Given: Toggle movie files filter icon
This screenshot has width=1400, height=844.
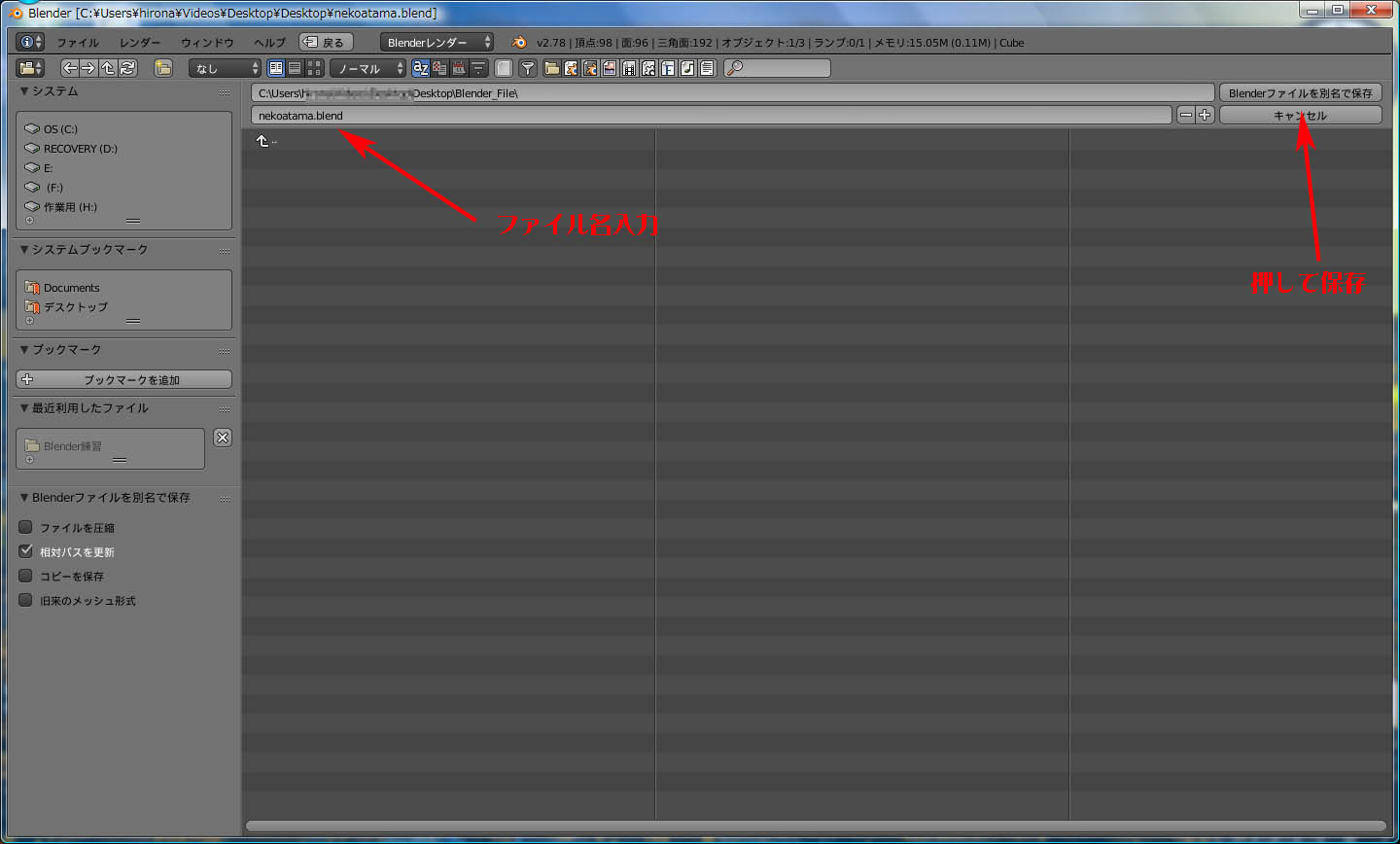Looking at the screenshot, I should [629, 68].
